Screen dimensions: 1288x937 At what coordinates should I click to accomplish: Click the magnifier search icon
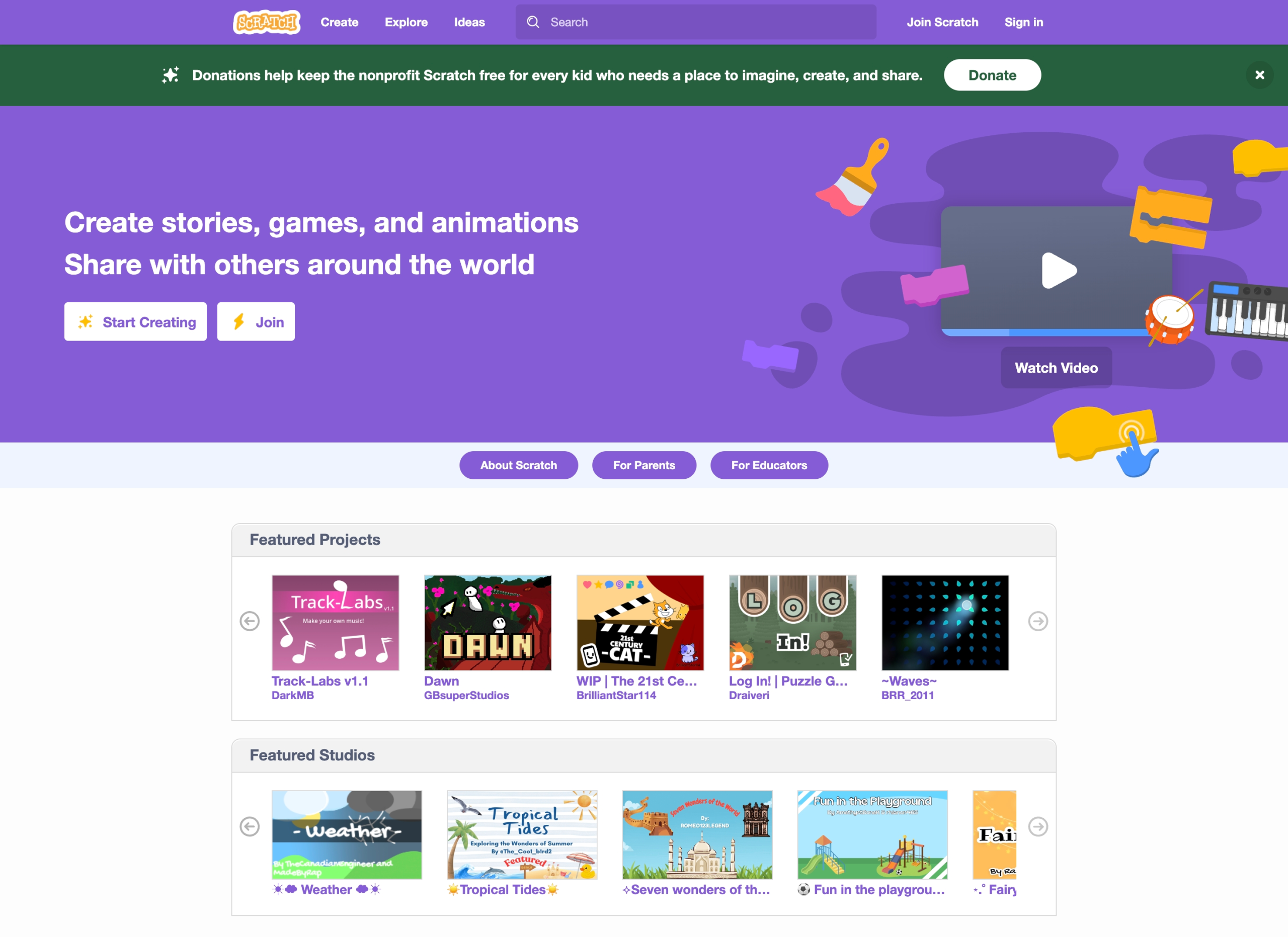pos(533,22)
